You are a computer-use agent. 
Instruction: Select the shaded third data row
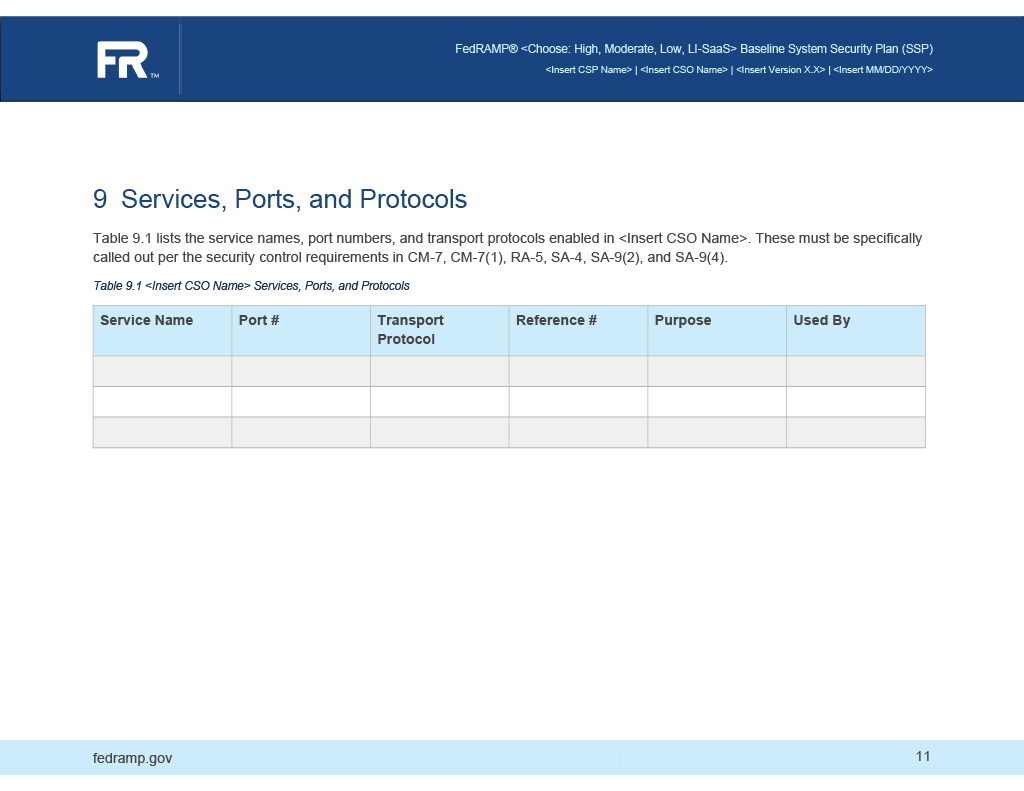click(x=512, y=431)
